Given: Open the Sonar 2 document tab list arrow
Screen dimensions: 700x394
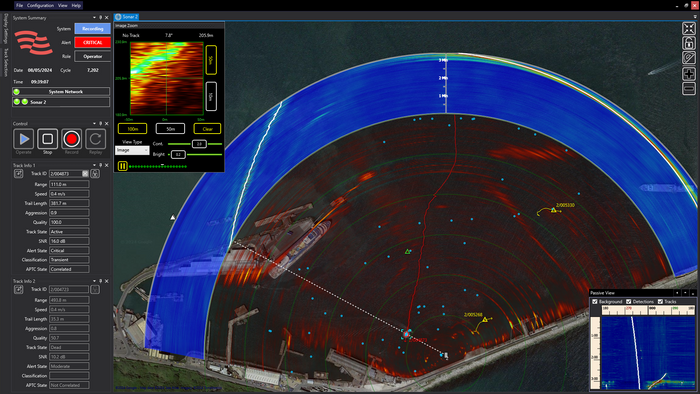Looking at the screenshot, I should [695, 17].
